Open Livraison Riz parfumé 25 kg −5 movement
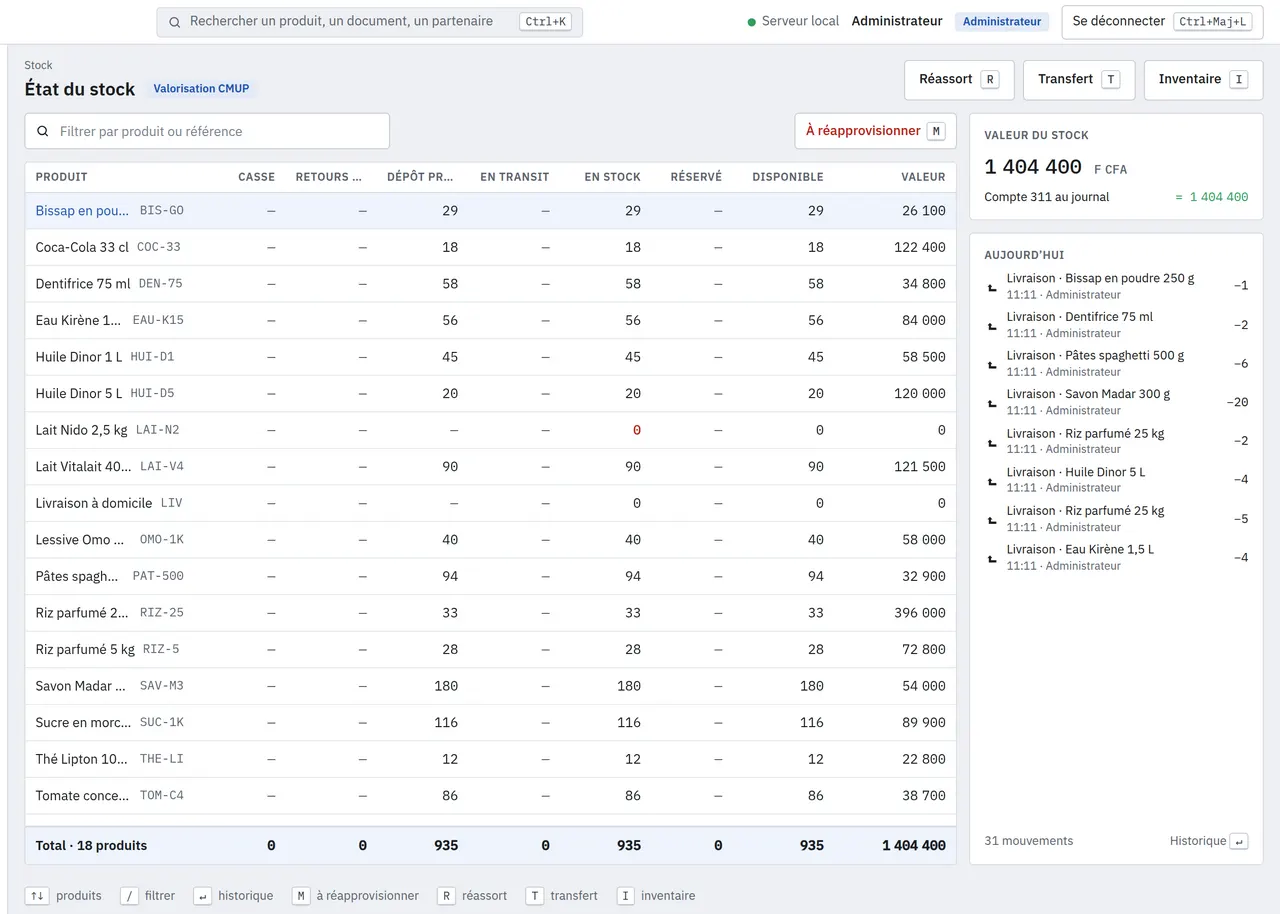The width and height of the screenshot is (1280, 914). point(1116,518)
